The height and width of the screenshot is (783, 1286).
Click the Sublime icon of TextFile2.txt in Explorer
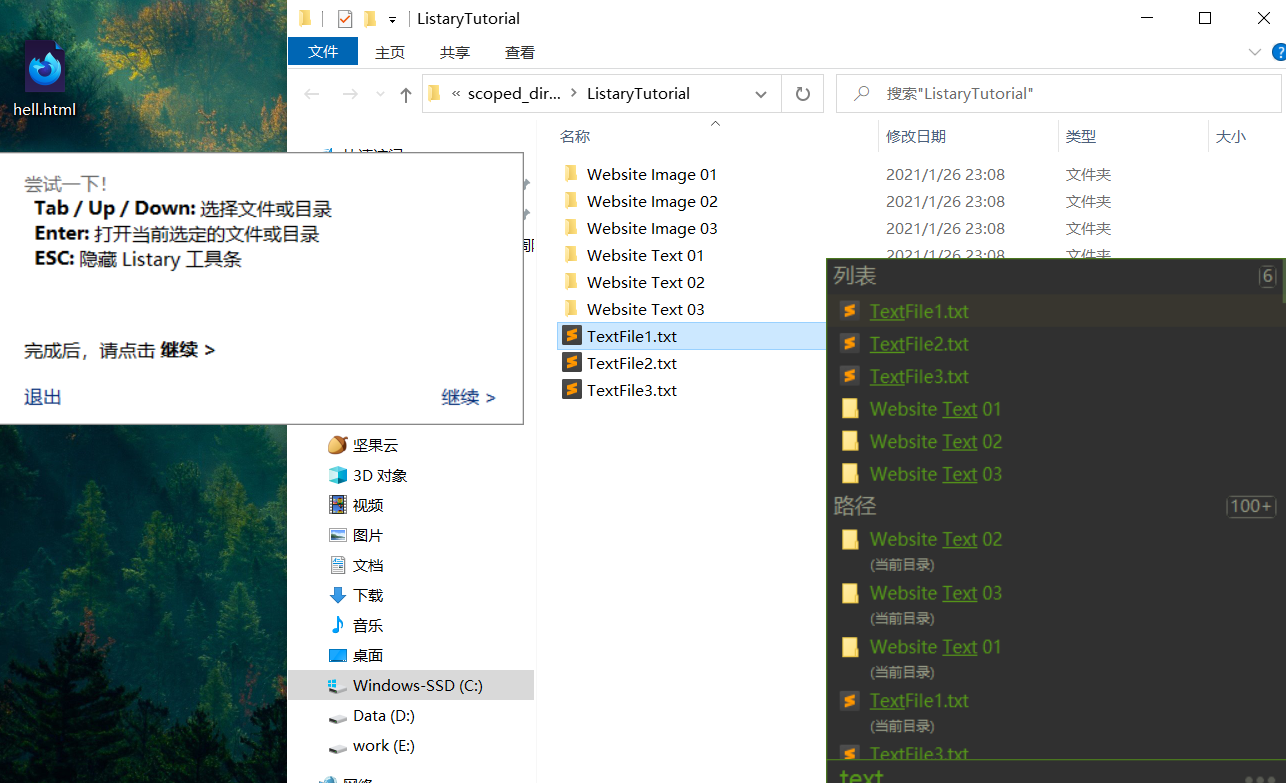[x=572, y=363]
